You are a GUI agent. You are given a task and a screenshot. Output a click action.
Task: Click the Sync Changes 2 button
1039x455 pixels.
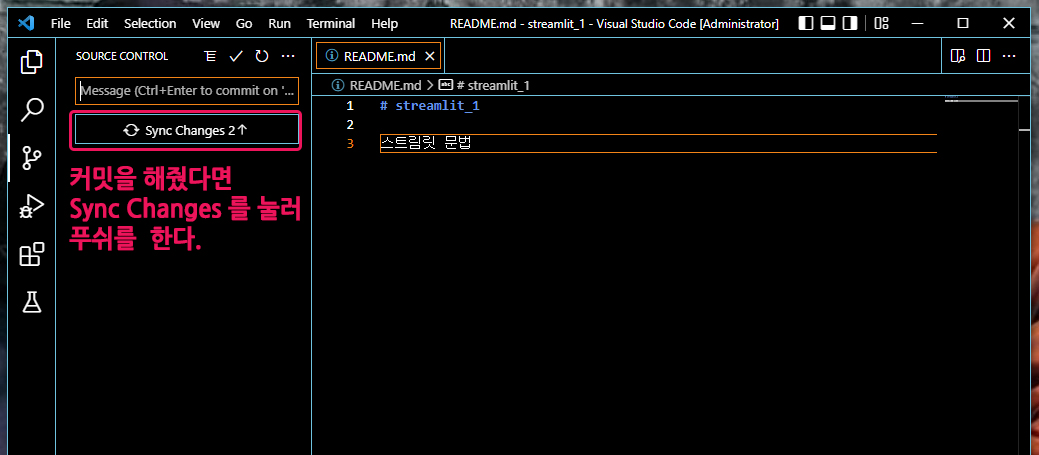click(x=187, y=130)
